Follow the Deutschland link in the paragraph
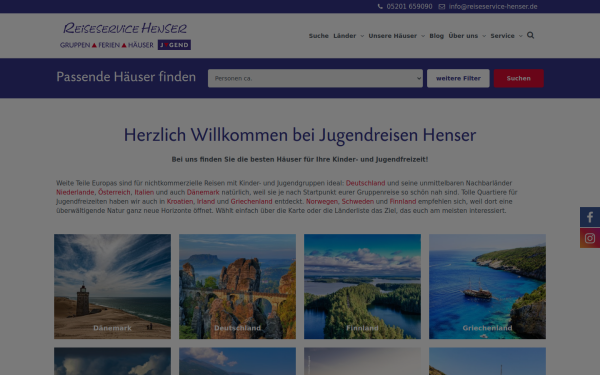Screen dimensions: 600x375 365,183
